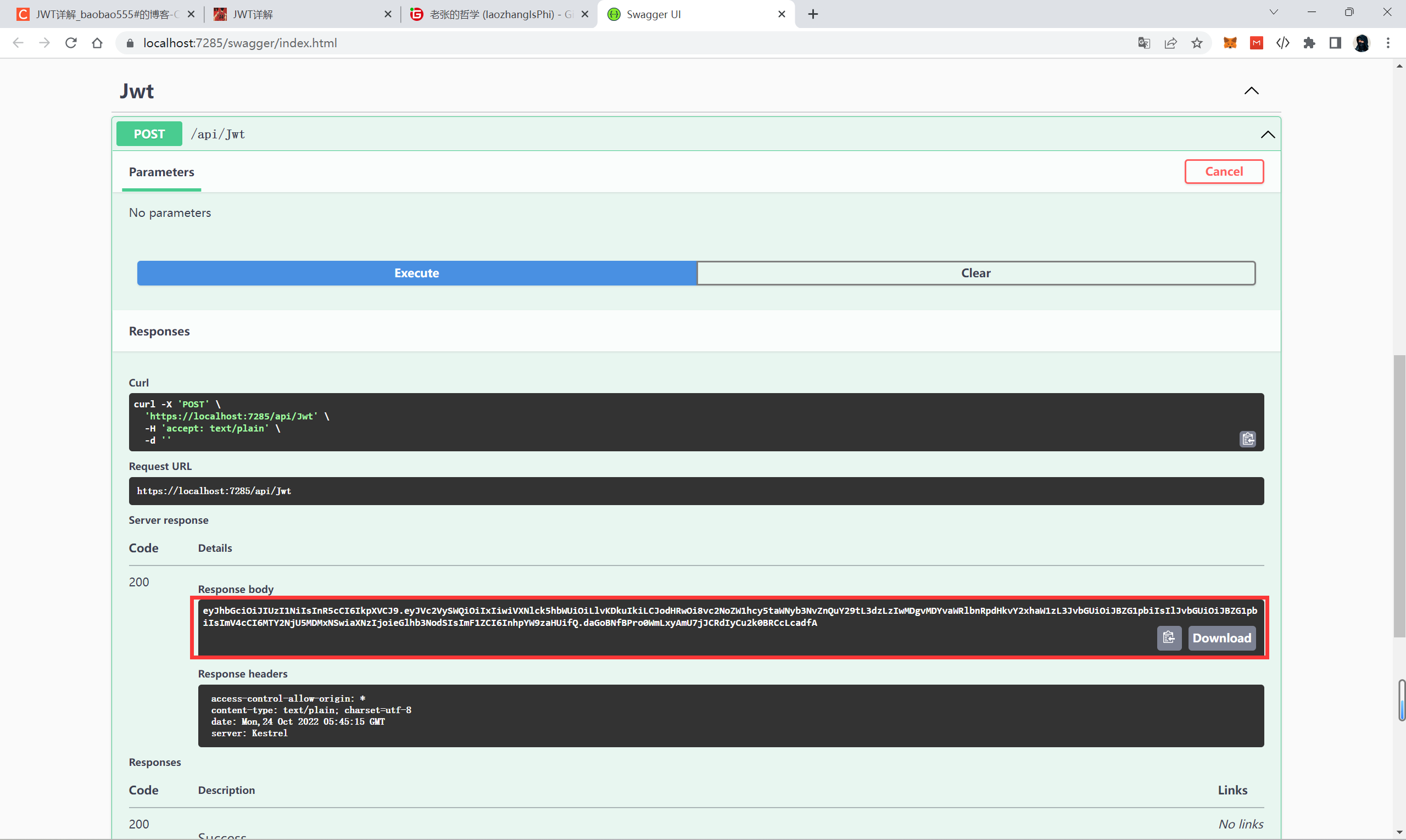Go to the browser home page

tap(97, 43)
